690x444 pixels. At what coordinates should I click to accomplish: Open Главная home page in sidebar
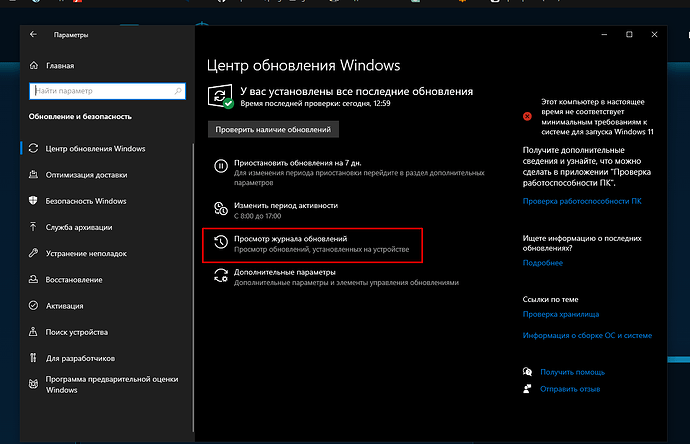60,68
